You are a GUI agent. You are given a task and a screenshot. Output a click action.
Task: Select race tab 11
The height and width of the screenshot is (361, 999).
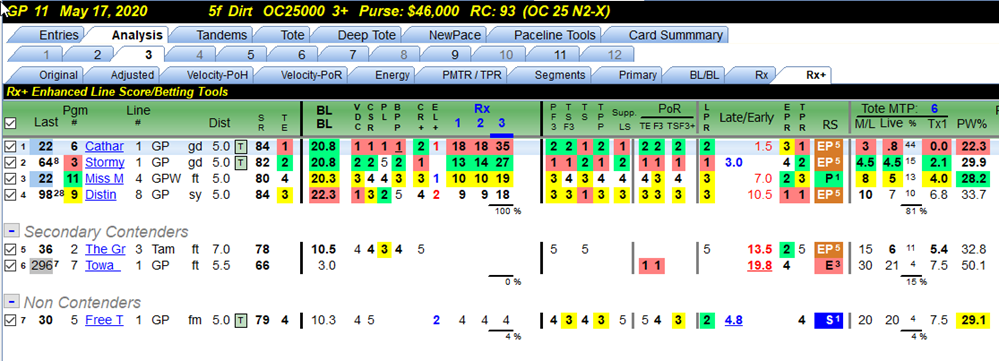click(559, 55)
